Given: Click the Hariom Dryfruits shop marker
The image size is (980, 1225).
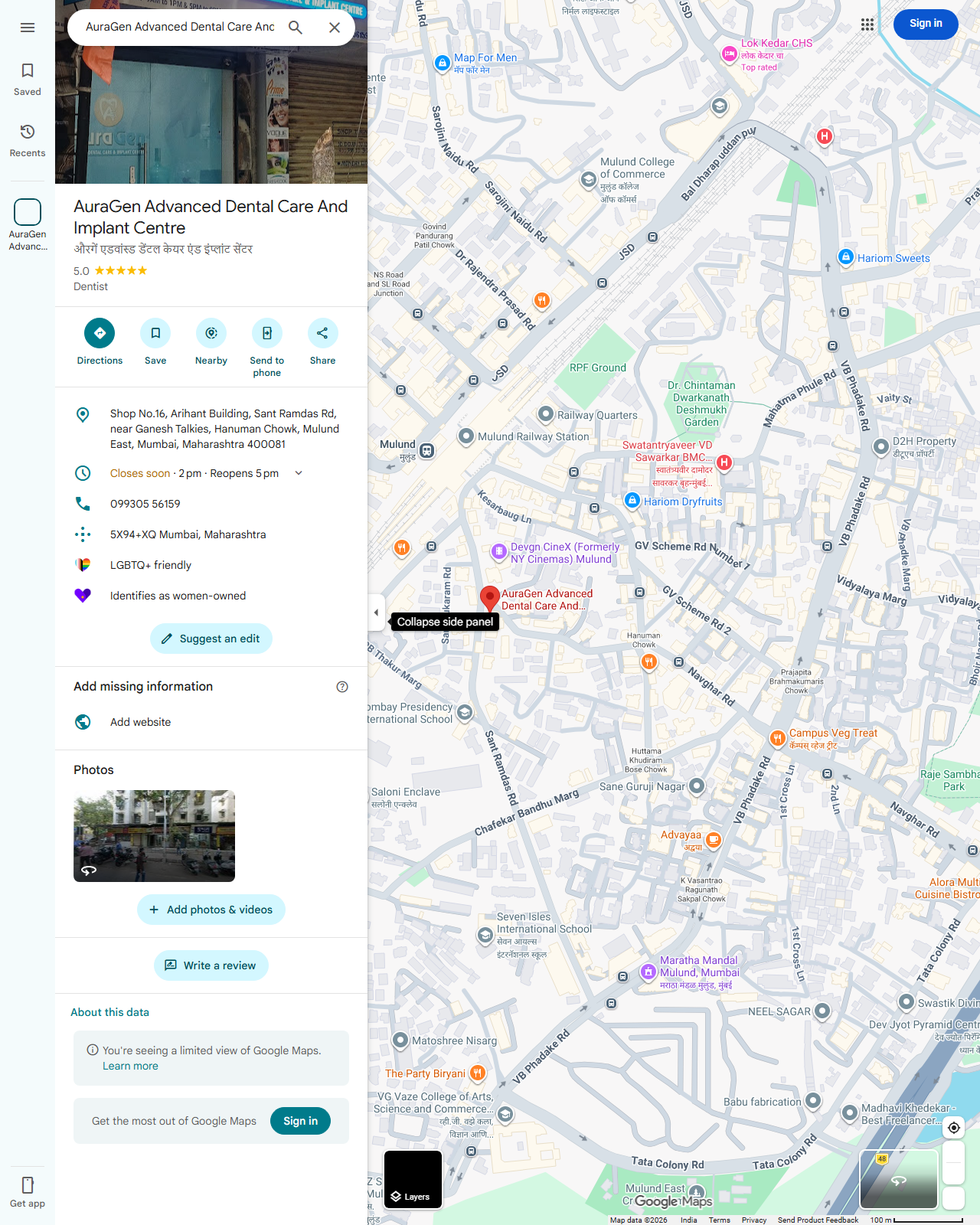Looking at the screenshot, I should pos(632,501).
